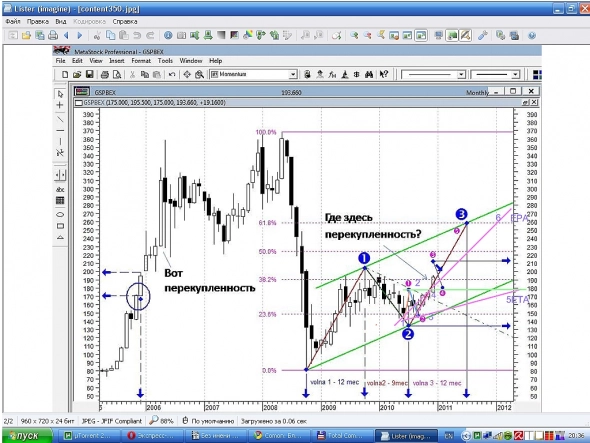This screenshot has height=443, width=590.
Task: Click the copy icon in Lister toolbar
Action: pos(110,35)
